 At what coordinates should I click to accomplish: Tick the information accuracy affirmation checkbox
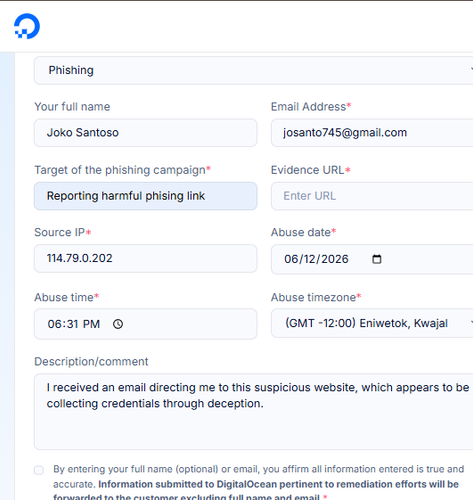click(x=39, y=470)
